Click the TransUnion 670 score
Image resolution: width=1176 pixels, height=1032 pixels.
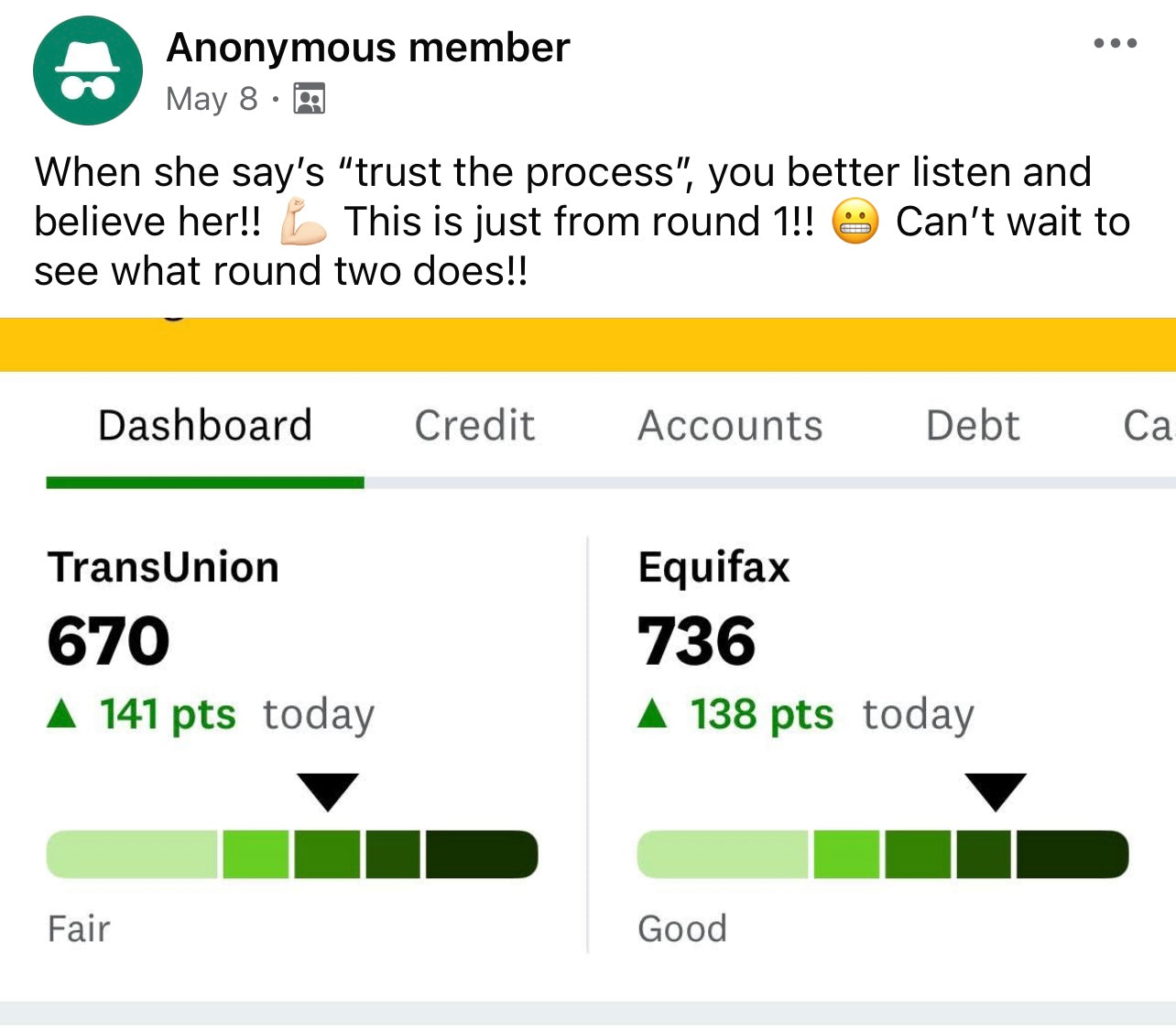point(109,641)
